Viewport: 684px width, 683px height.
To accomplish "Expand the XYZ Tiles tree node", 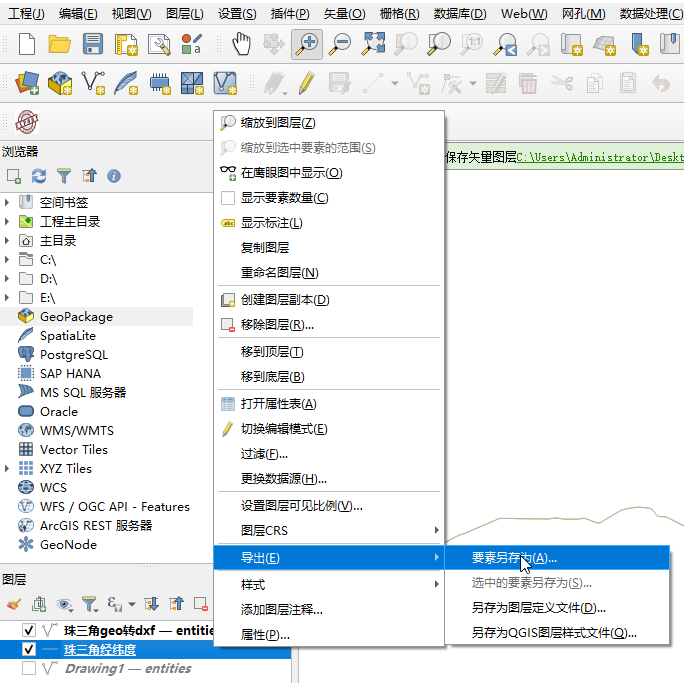I will point(8,469).
